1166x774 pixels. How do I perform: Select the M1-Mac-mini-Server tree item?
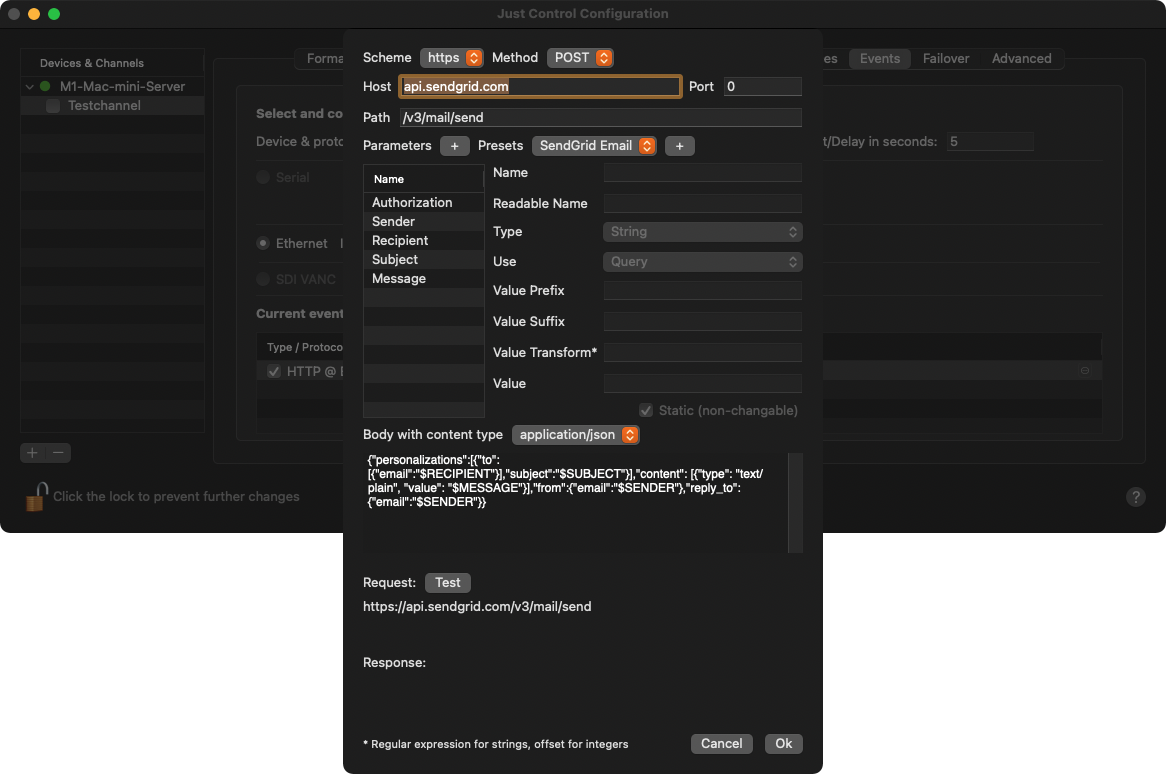(112, 86)
